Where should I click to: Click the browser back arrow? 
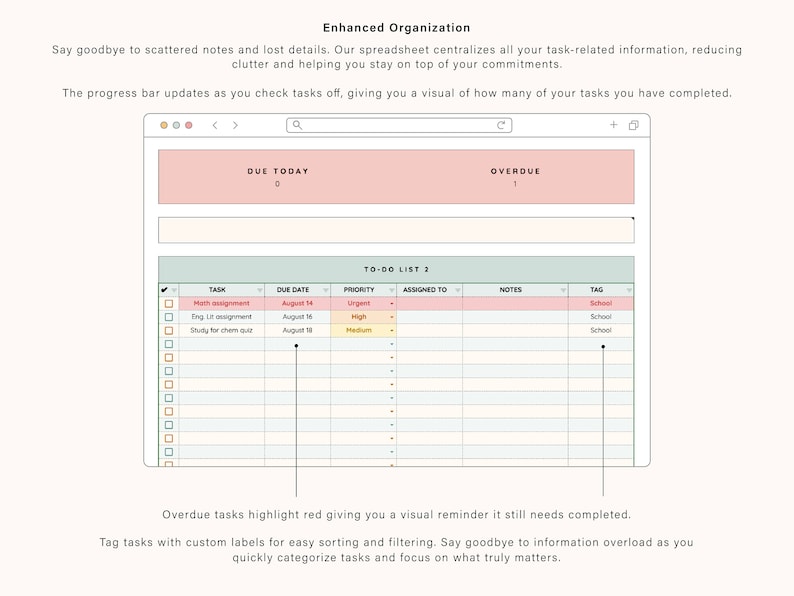(x=215, y=125)
